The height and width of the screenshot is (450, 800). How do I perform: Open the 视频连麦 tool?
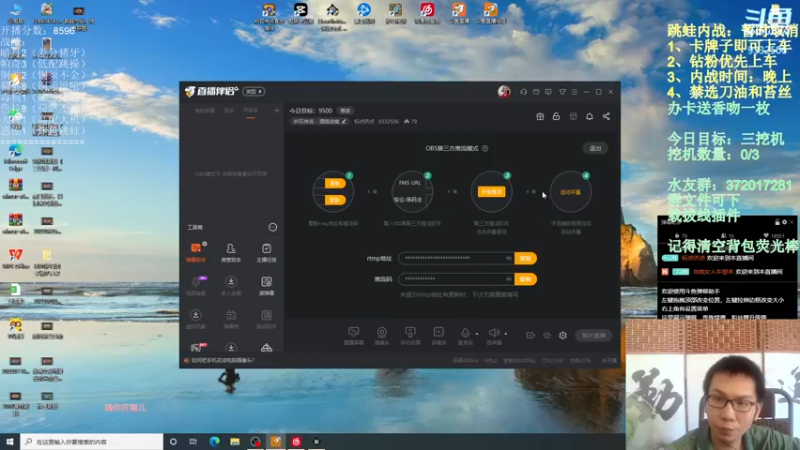196,286
